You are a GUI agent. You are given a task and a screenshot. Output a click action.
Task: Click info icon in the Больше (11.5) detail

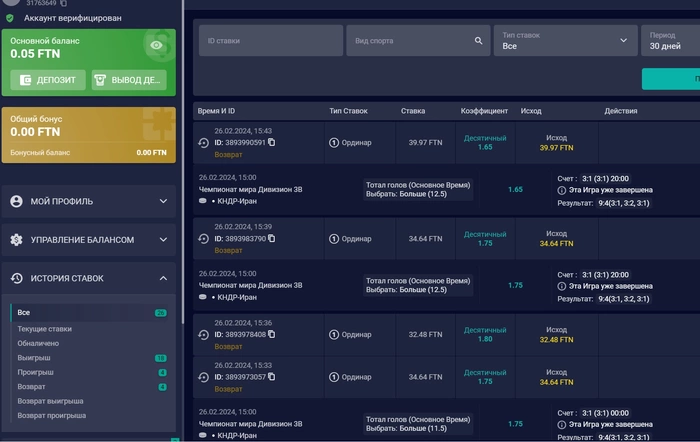(562, 425)
